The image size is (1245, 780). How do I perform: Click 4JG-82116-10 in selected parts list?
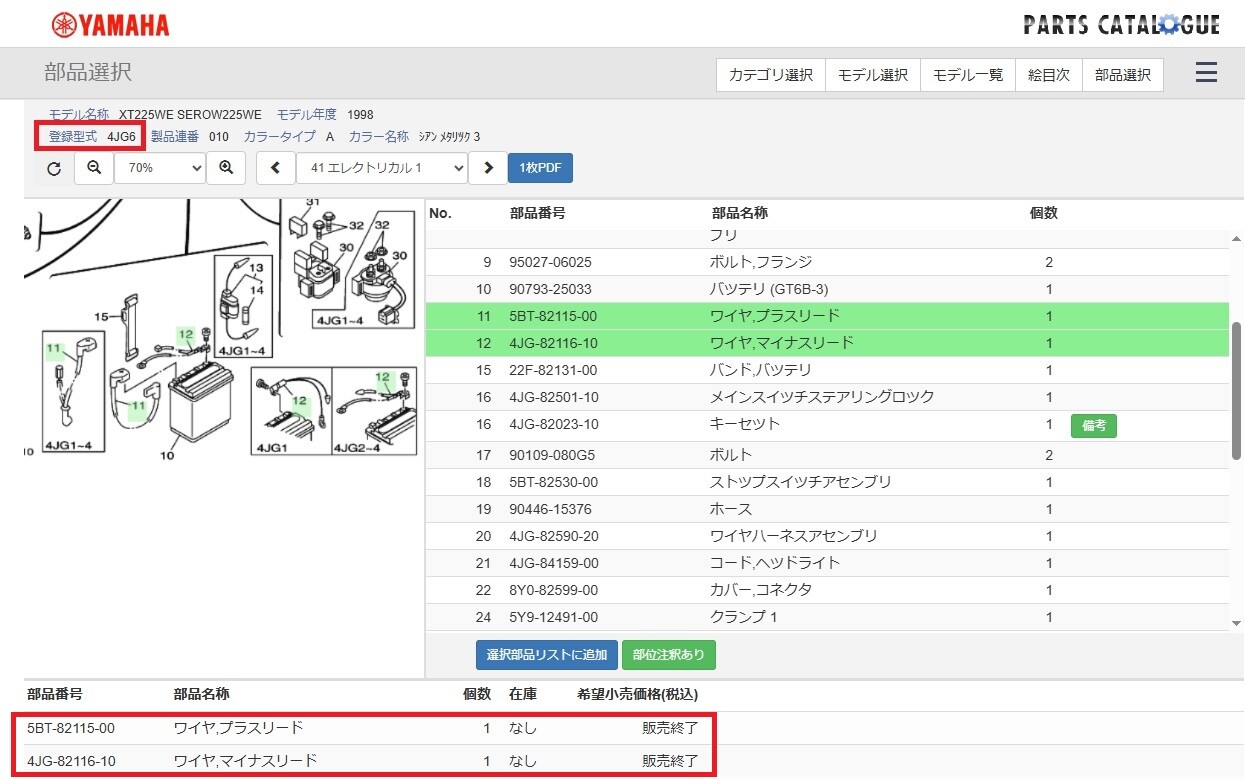tap(71, 761)
